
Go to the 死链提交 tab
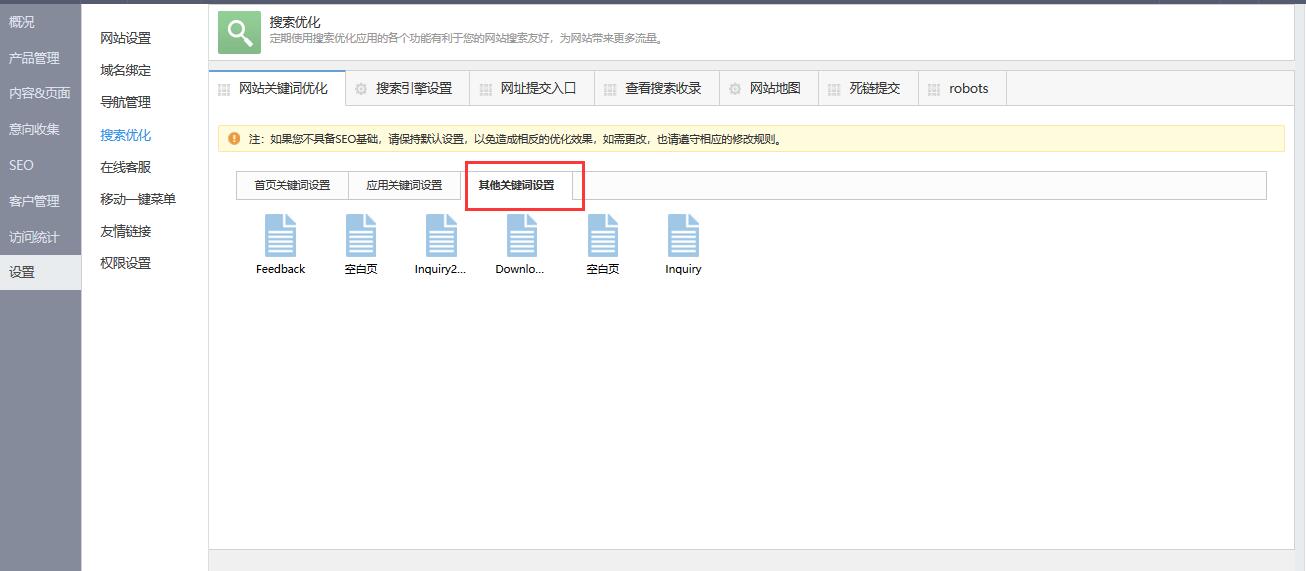click(868, 88)
